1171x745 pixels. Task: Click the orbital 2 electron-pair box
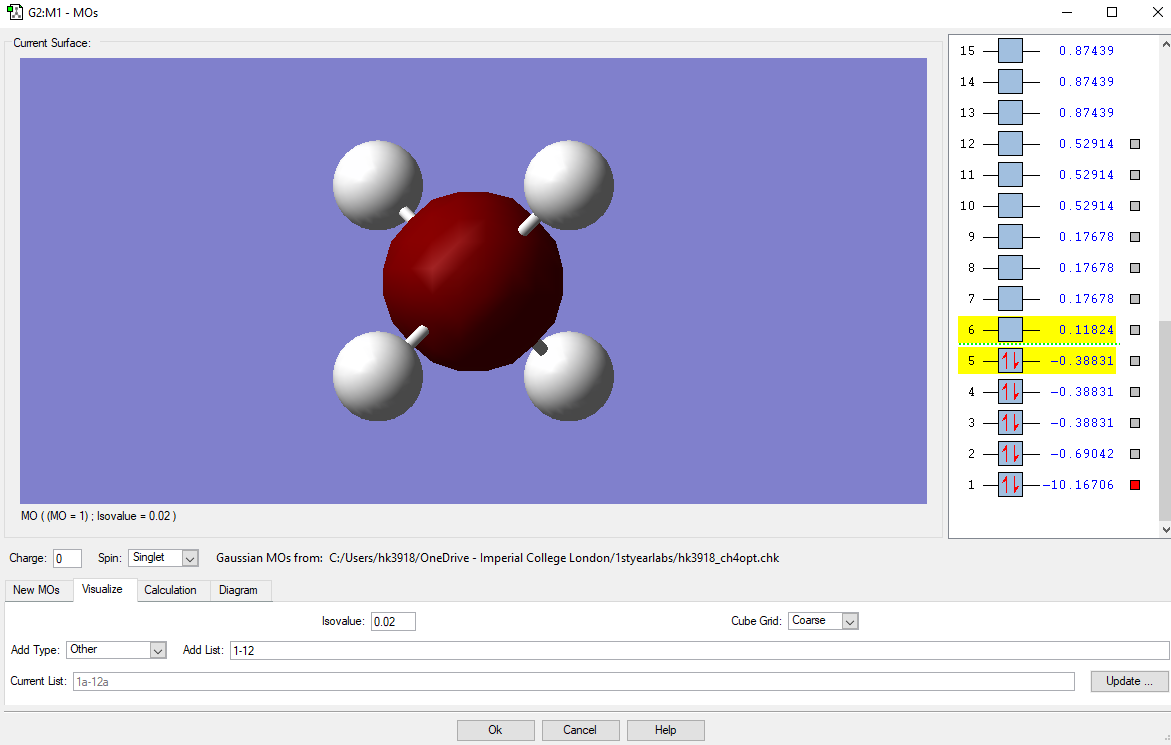(x=1010, y=454)
